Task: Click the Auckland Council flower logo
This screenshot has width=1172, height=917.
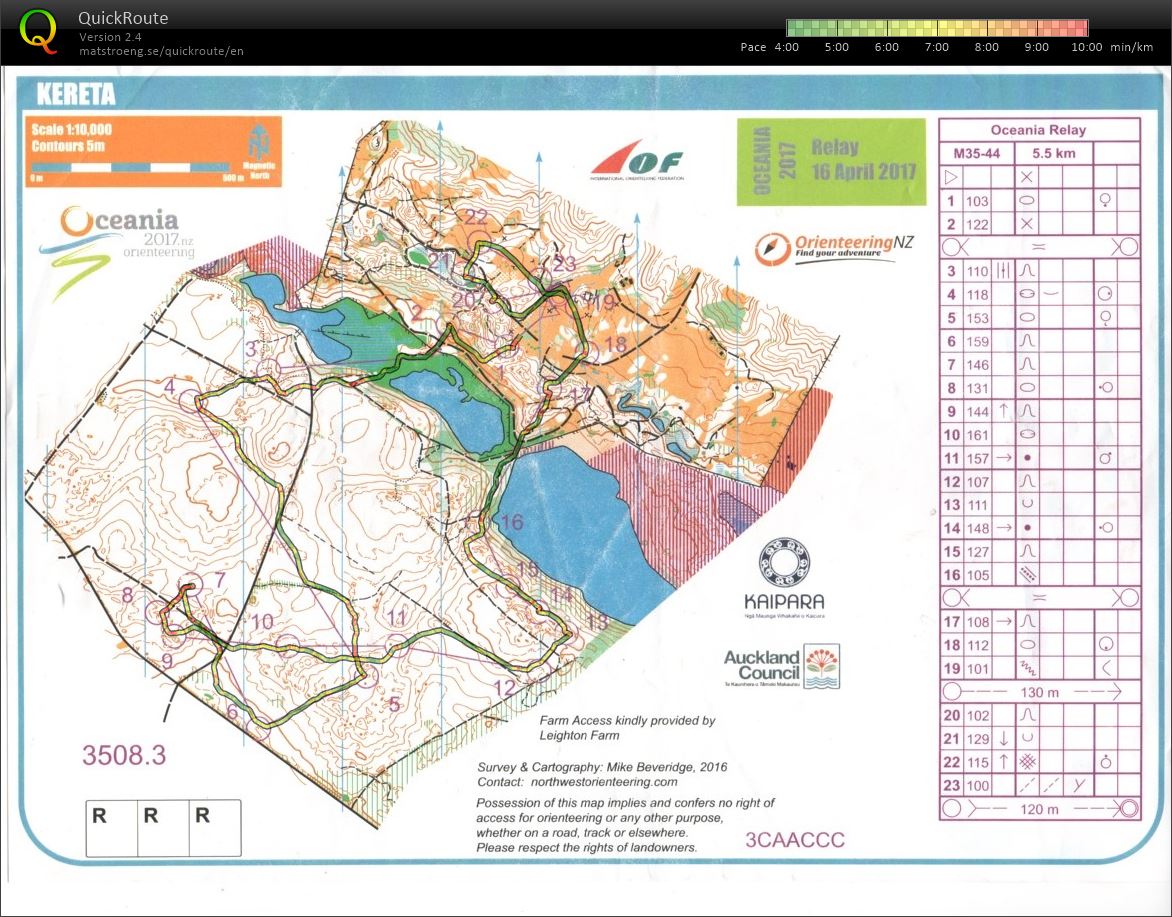Action: click(x=823, y=666)
